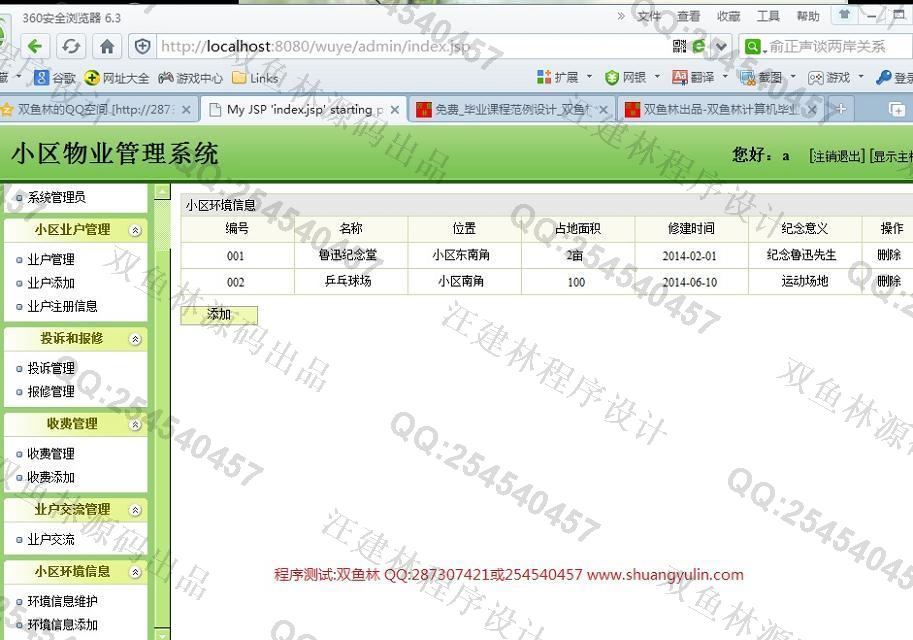
Task: Click the browser refresh icon
Action: [x=71, y=46]
